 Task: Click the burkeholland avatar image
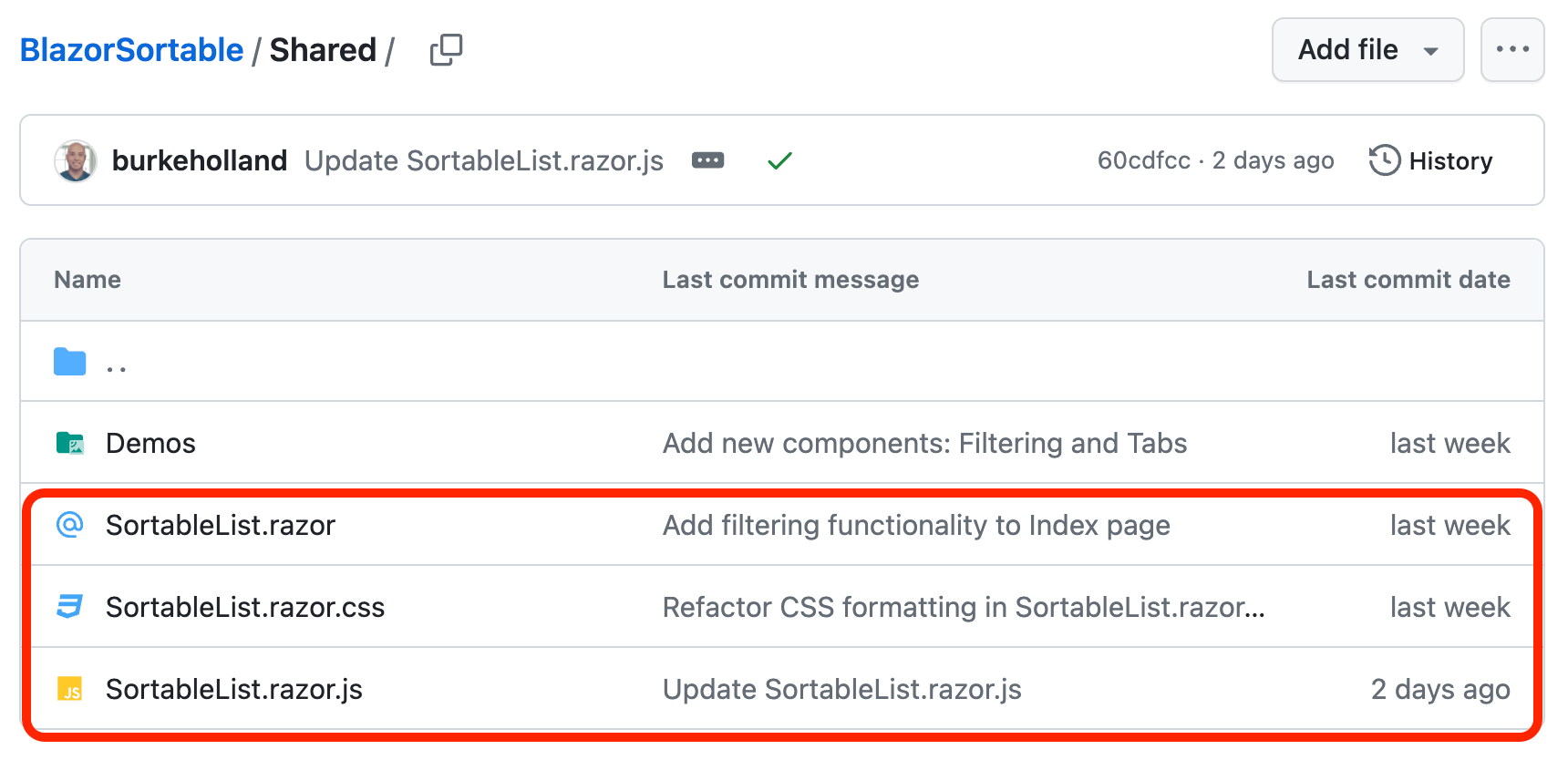coord(76,161)
